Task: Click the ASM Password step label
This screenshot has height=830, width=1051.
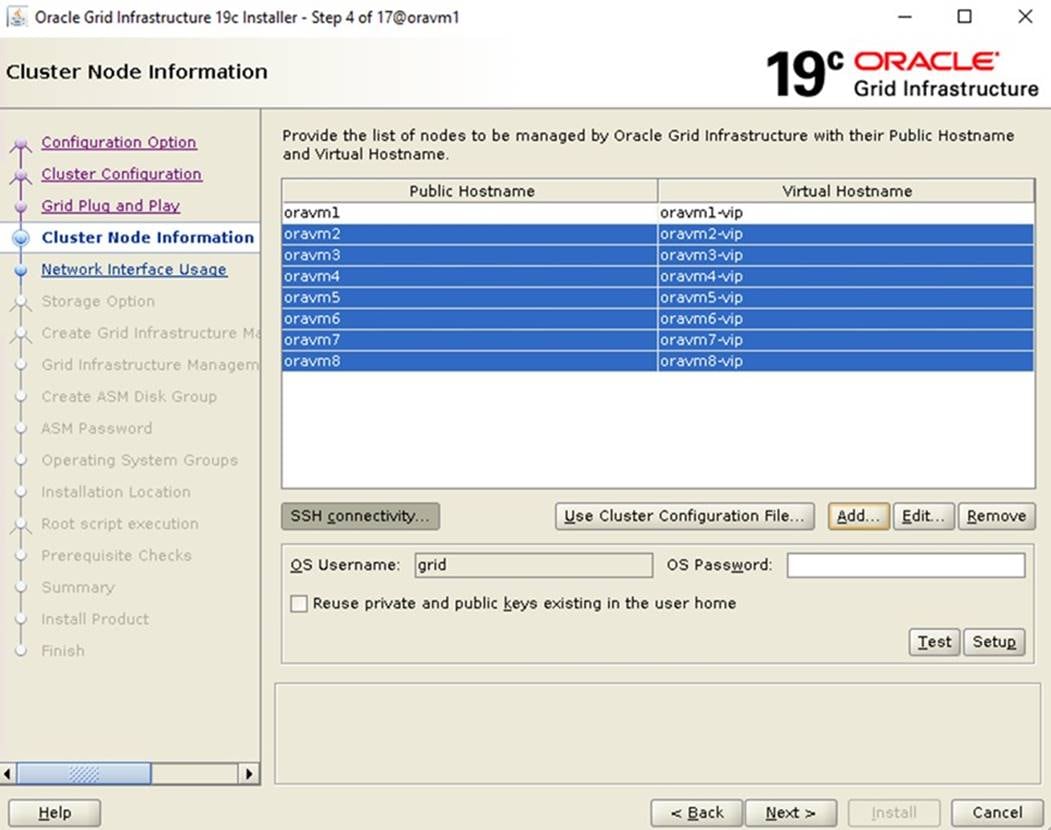Action: [x=97, y=428]
